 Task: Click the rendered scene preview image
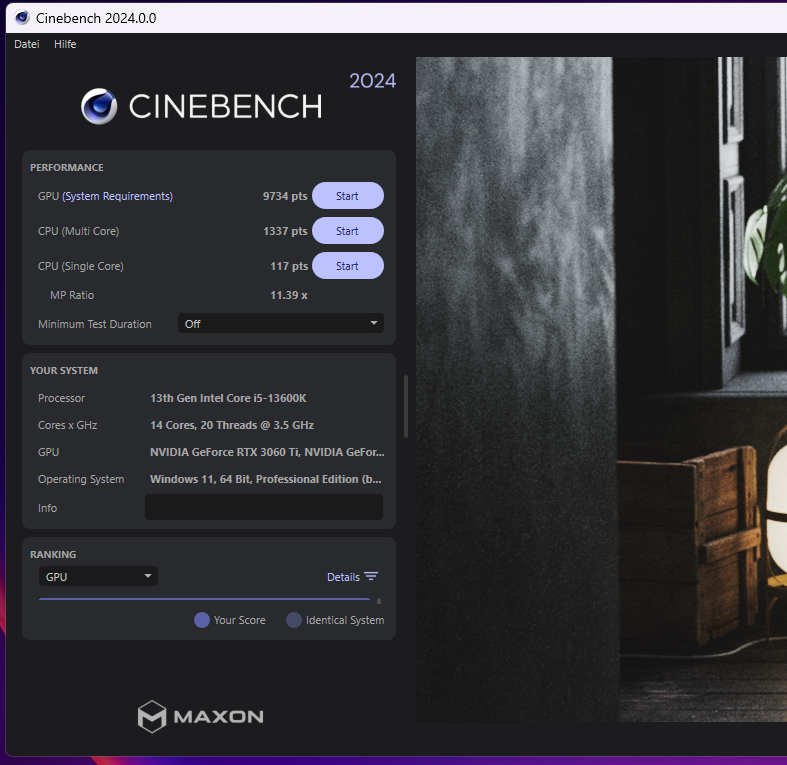tap(601, 389)
